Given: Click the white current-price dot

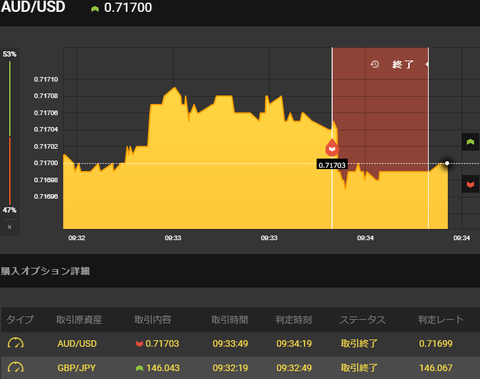Looking at the screenshot, I should point(447,163).
